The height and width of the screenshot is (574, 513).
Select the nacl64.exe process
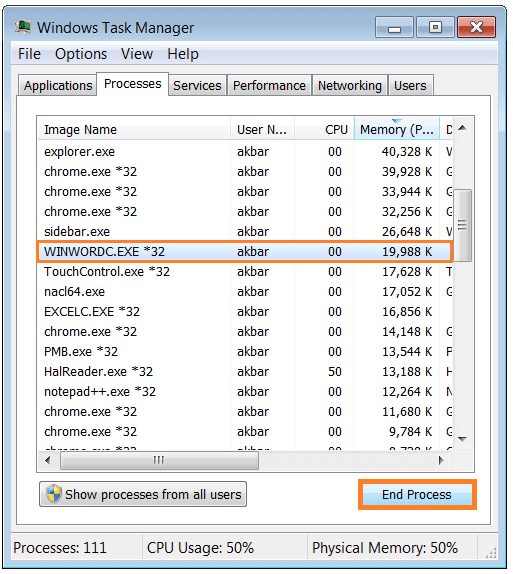[245, 291]
